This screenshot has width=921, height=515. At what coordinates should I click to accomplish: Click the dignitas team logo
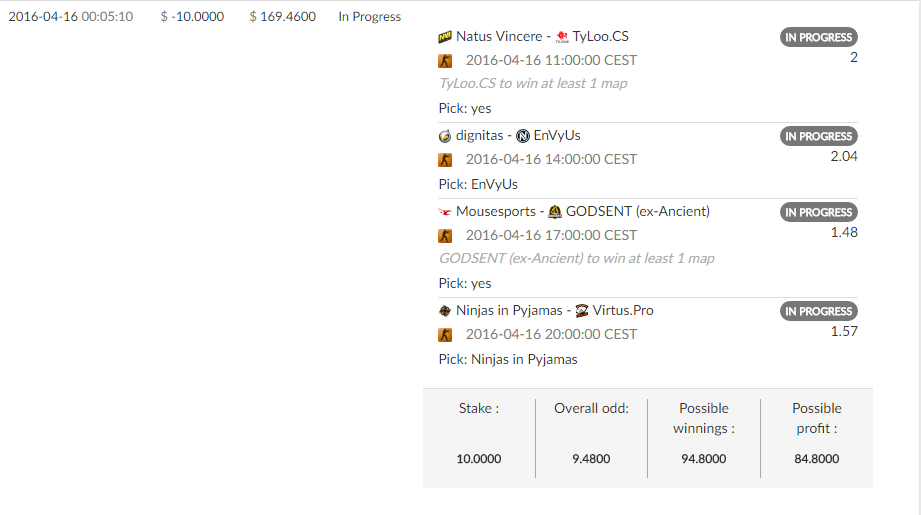pos(445,136)
